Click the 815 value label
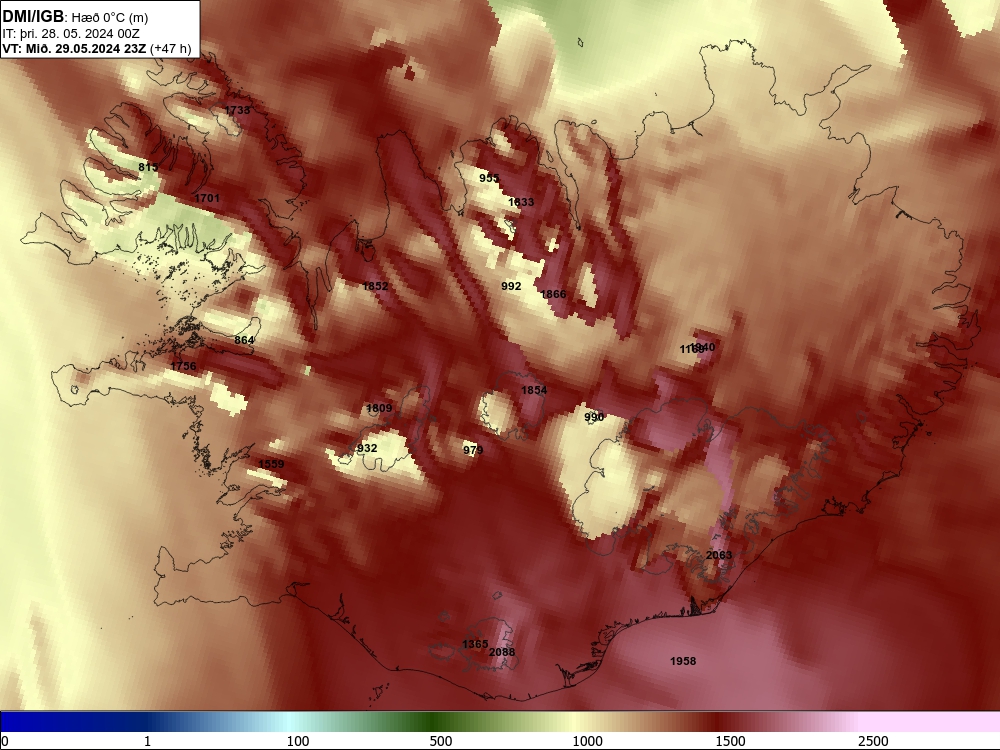This screenshot has height=750, width=1000. [x=148, y=167]
